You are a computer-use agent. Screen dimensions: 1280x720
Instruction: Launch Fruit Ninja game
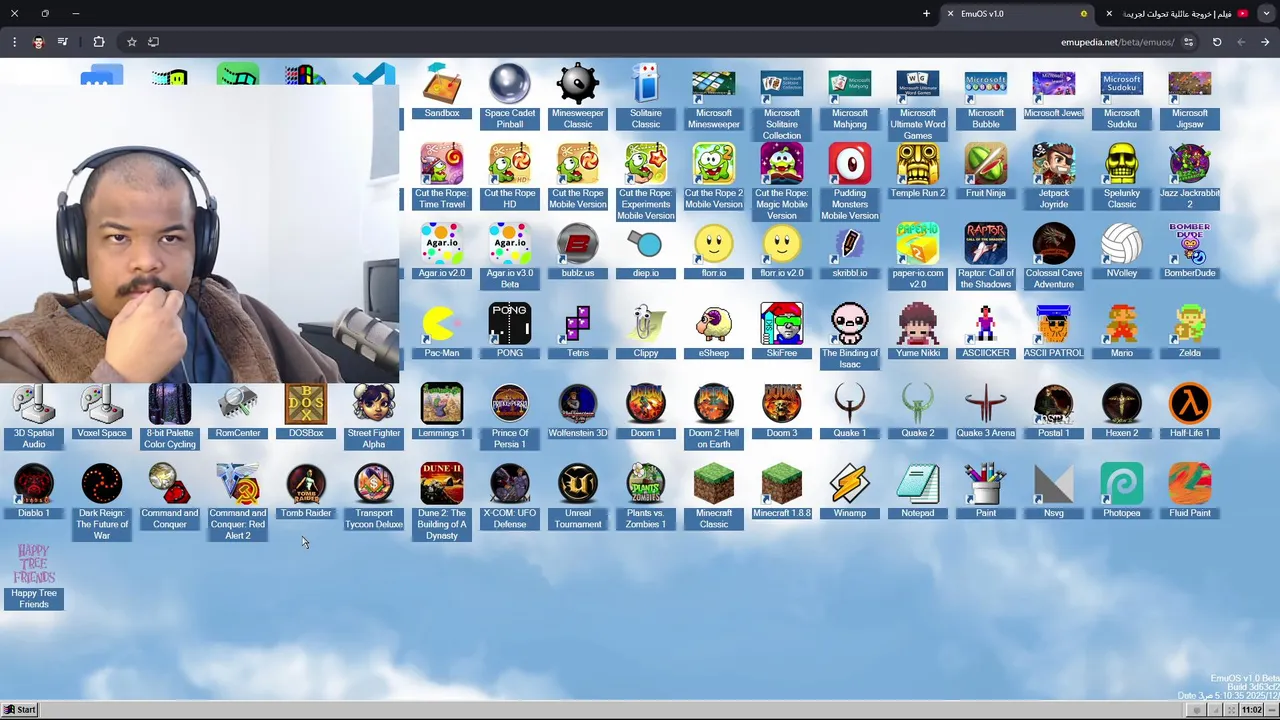986,172
